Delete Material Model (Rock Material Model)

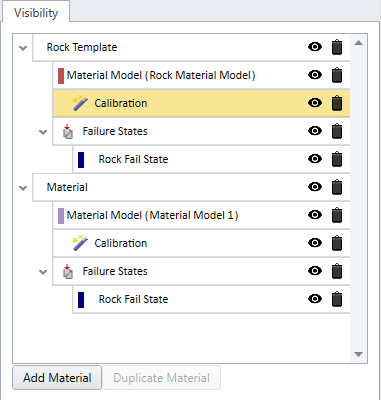coord(337,75)
